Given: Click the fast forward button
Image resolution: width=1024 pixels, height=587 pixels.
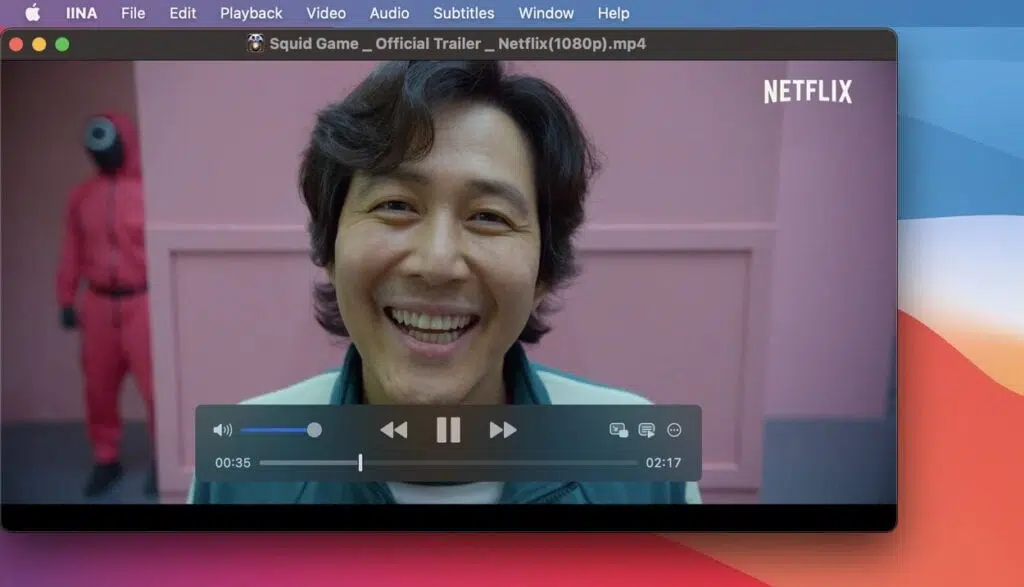Looking at the screenshot, I should click(x=503, y=430).
